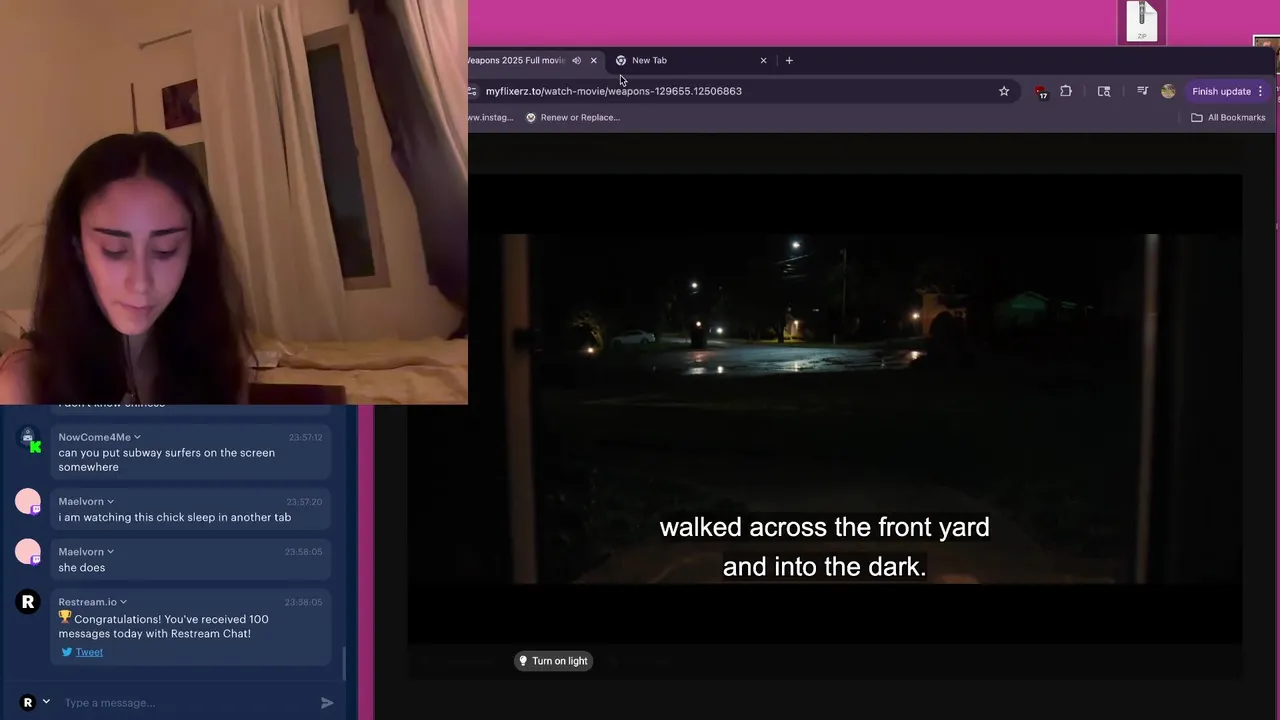
Task: Click the Turn on light button
Action: (x=553, y=661)
